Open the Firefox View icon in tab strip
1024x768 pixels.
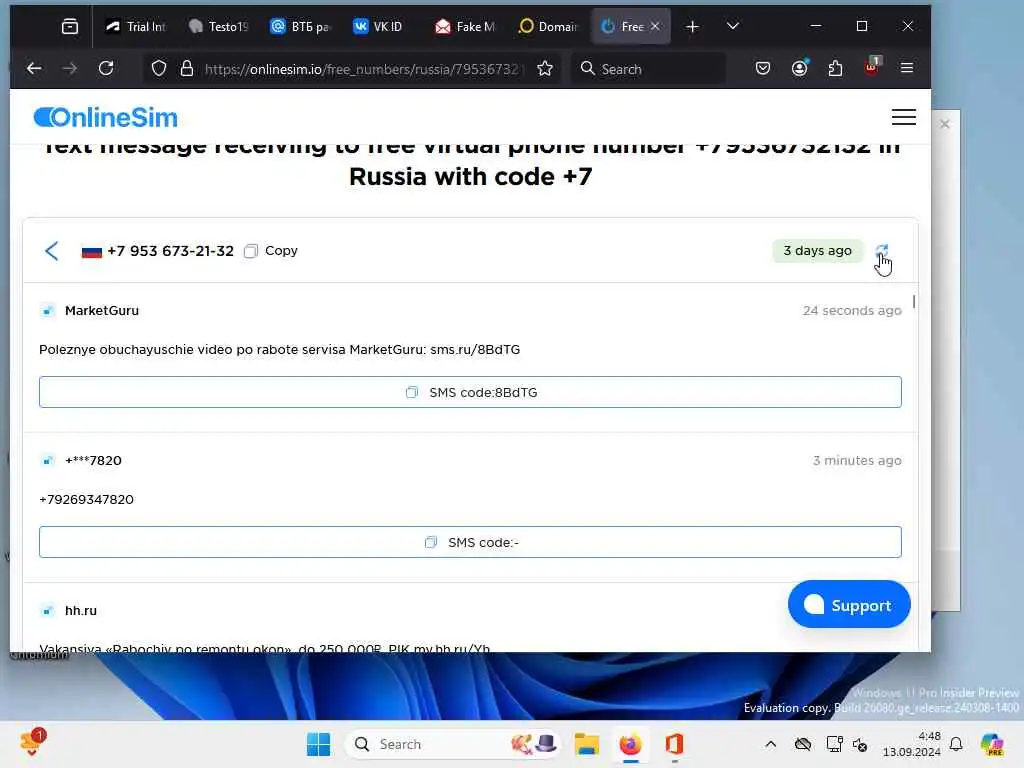tap(69, 27)
